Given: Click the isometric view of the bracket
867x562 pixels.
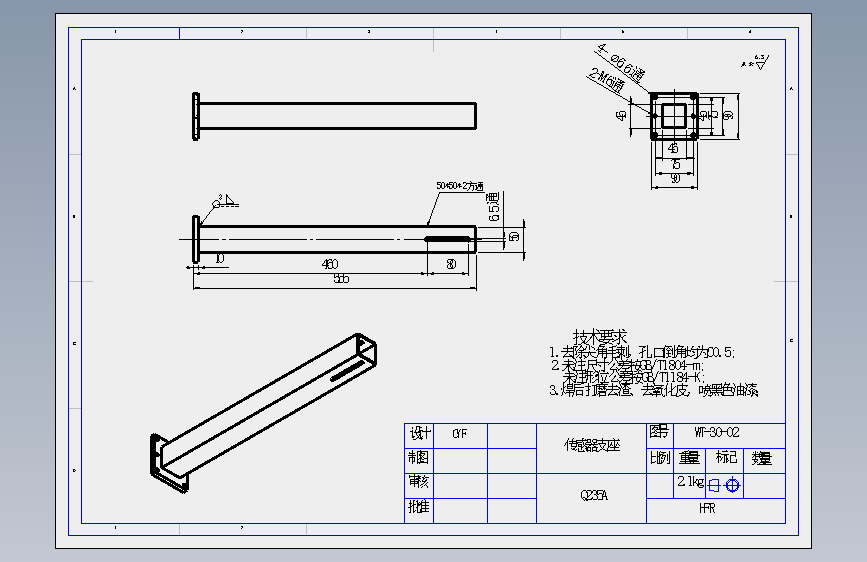Looking at the screenshot, I should (x=264, y=414).
